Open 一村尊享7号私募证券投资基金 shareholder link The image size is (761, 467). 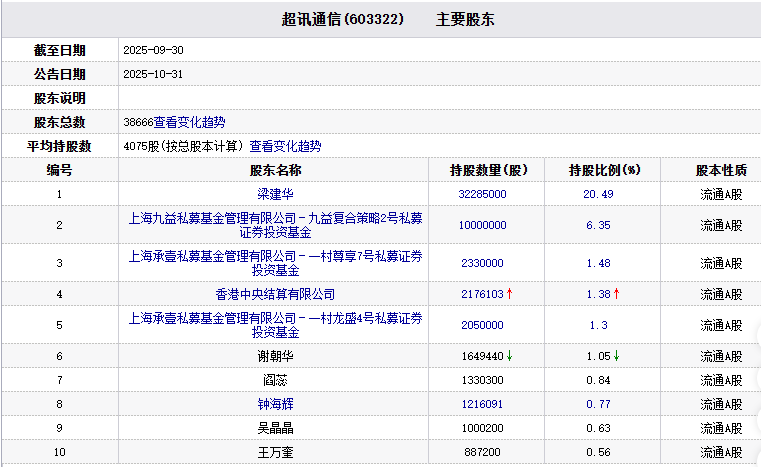click(x=275, y=263)
